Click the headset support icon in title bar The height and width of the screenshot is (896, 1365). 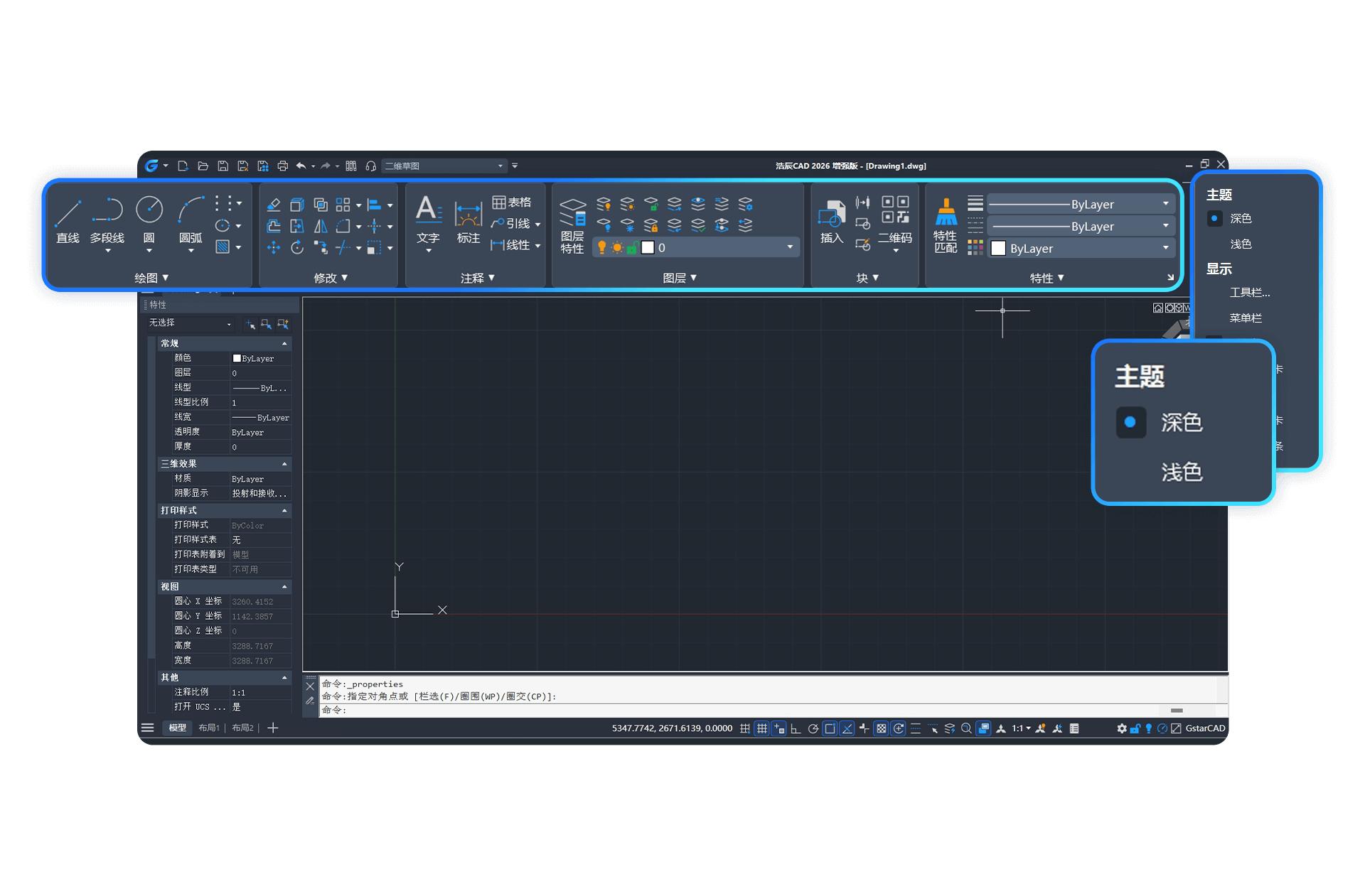point(370,166)
